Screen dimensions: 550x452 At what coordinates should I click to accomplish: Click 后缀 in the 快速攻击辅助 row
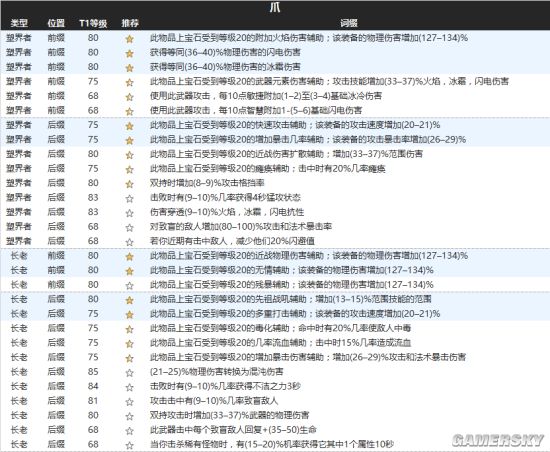click(x=56, y=125)
